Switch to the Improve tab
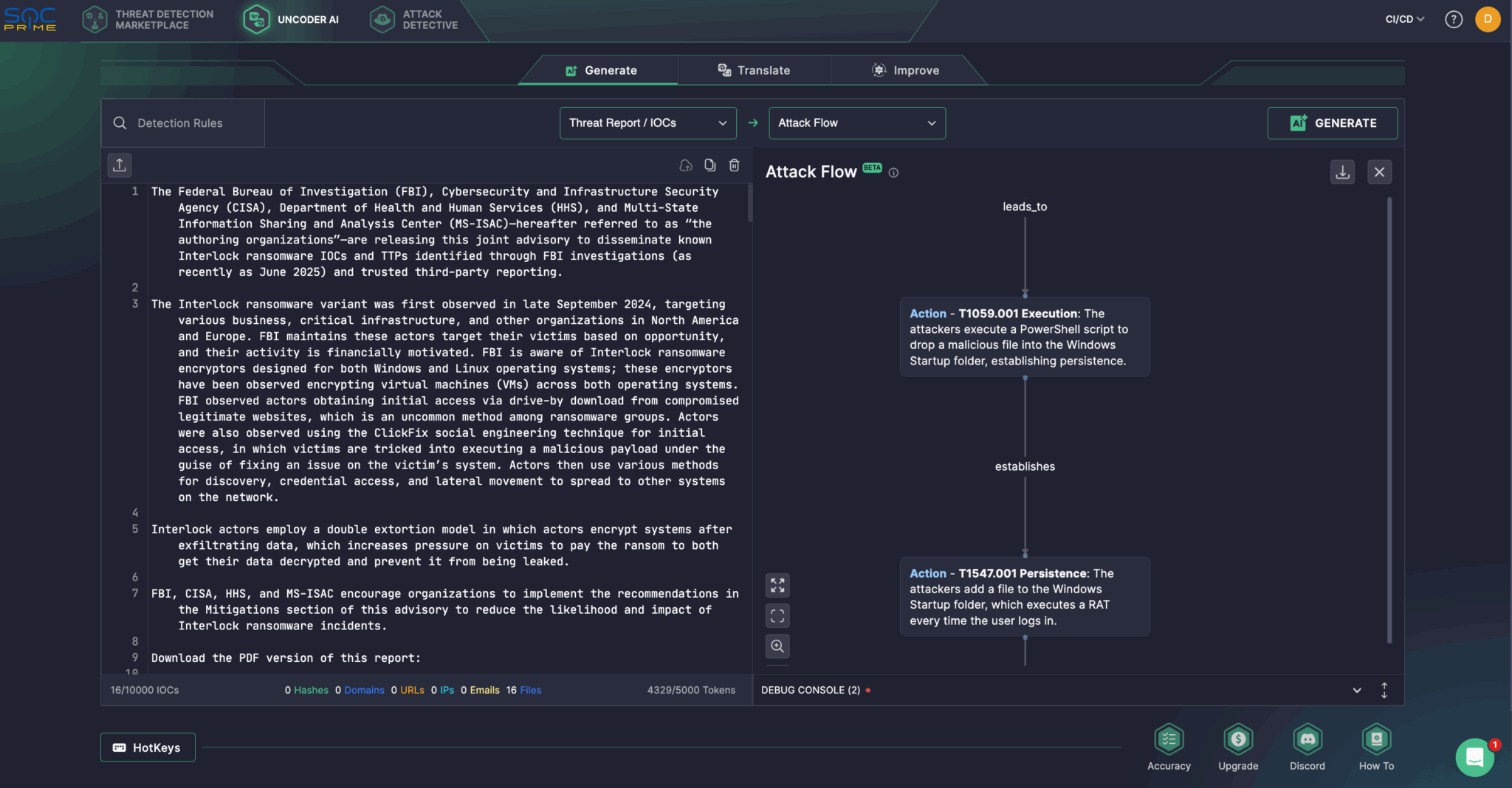1512x788 pixels. [907, 70]
